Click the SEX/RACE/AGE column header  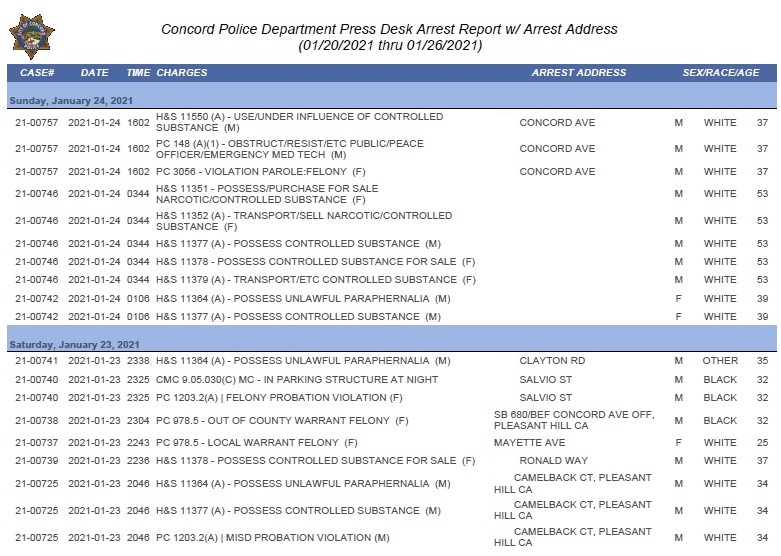721,73
